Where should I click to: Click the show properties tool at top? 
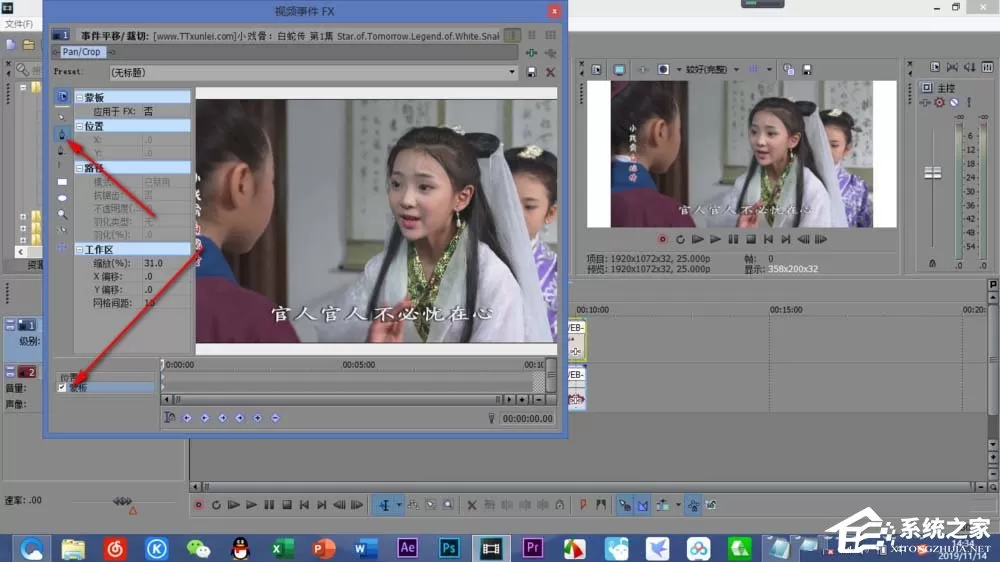coord(62,96)
